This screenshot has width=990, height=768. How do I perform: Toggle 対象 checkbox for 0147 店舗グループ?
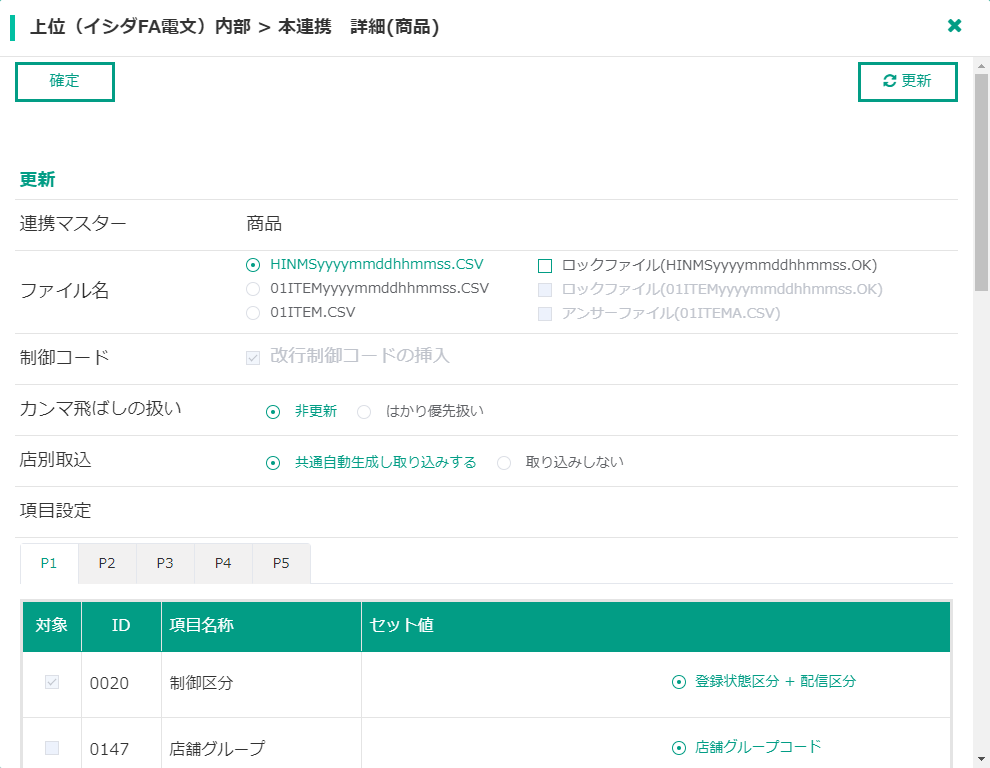pyautogui.click(x=52, y=748)
